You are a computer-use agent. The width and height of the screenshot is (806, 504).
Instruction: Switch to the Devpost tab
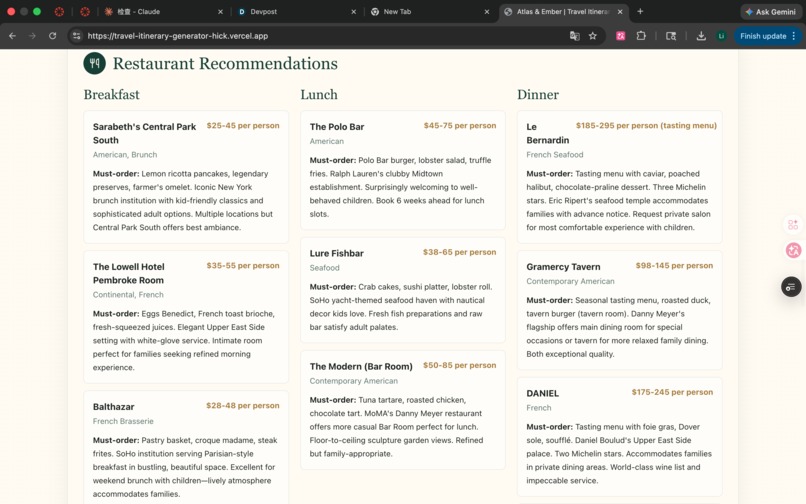pos(296,11)
